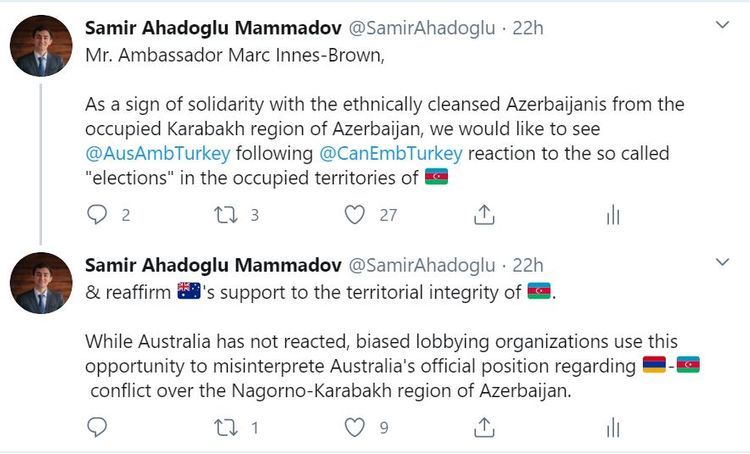The width and height of the screenshot is (750, 454).
Task: Open the 22h timestamp of second tweet
Action: (527, 265)
